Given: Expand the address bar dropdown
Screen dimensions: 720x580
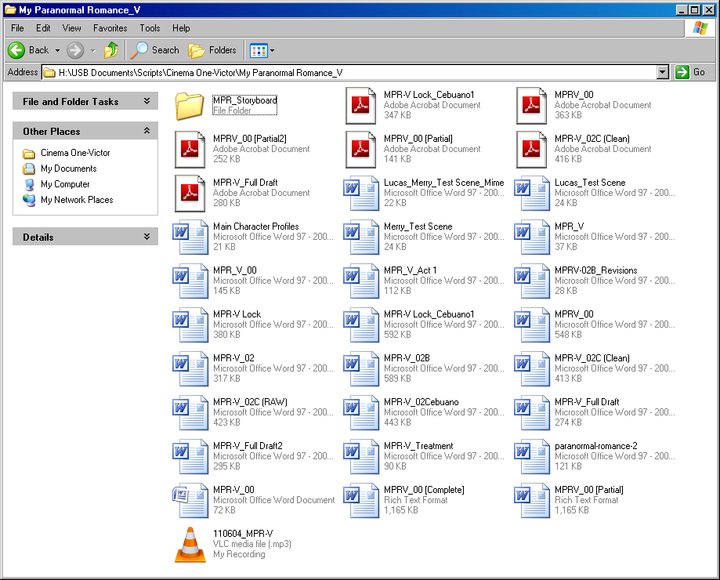Looking at the screenshot, I should (662, 72).
